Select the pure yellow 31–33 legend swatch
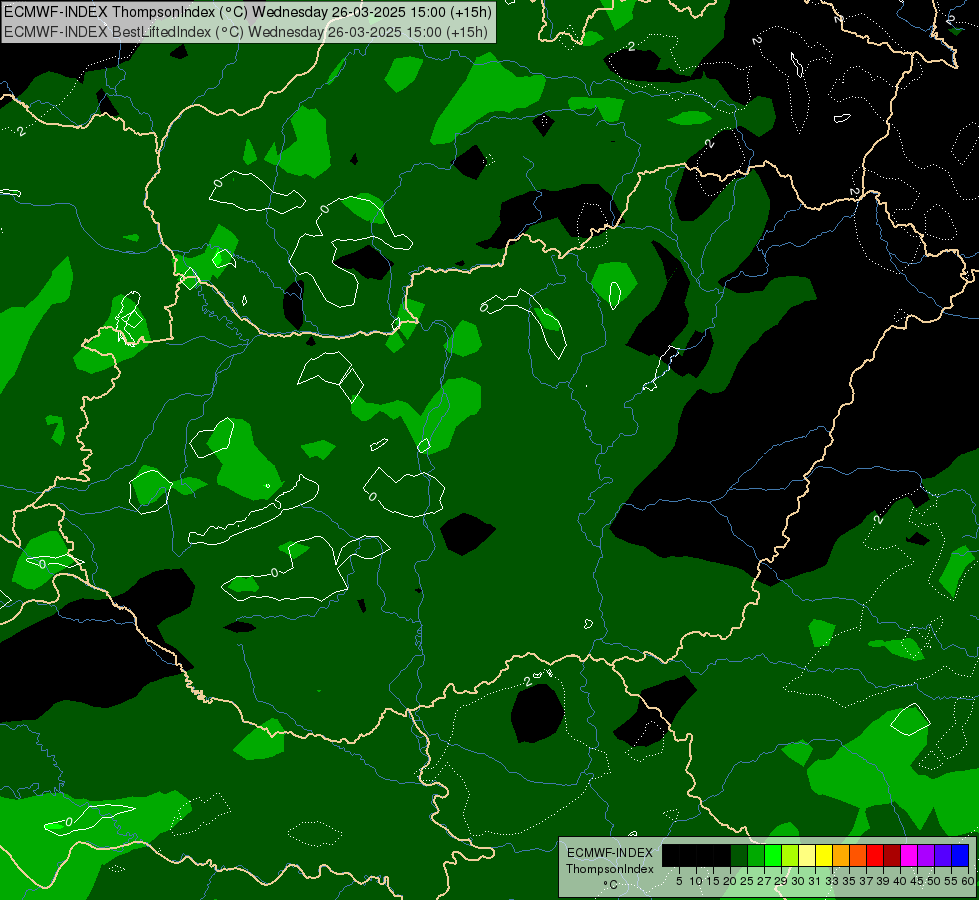The height and width of the screenshot is (900, 979). click(x=824, y=856)
